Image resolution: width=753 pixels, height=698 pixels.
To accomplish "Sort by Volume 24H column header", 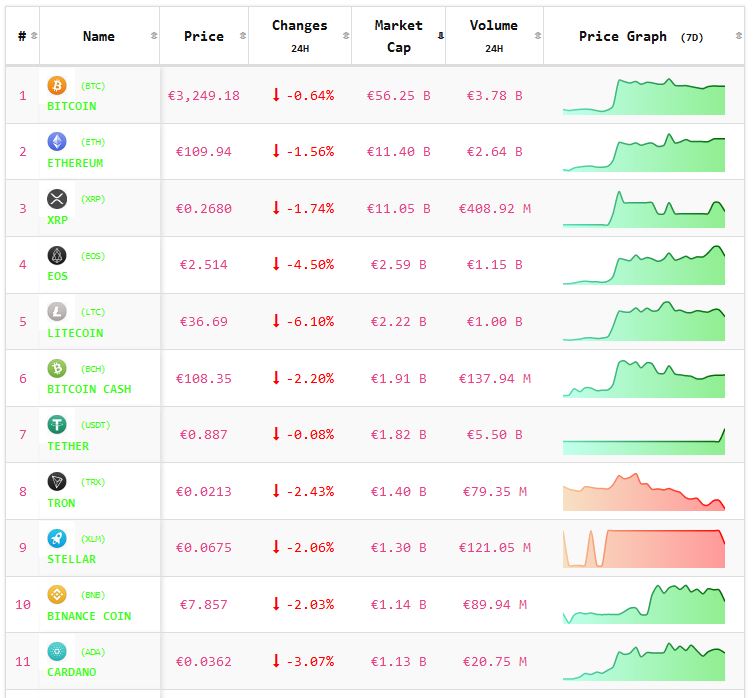I will [493, 36].
